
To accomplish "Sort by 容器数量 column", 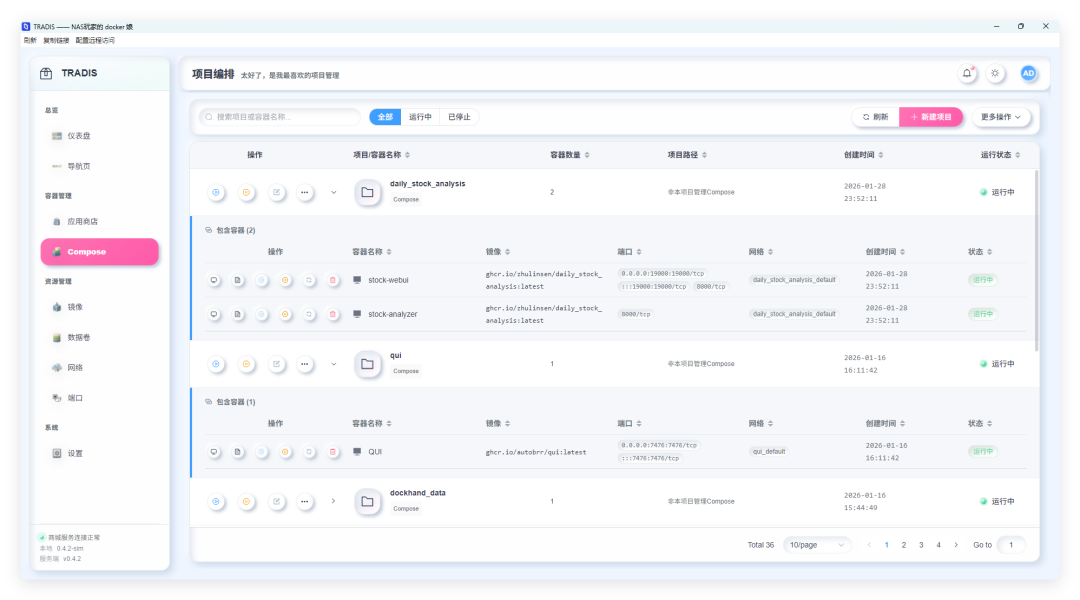I will pyautogui.click(x=570, y=155).
